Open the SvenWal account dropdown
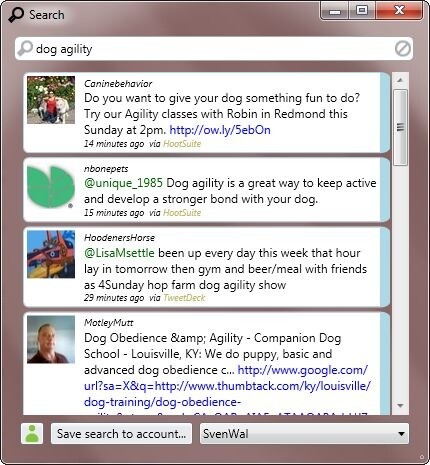The width and height of the screenshot is (430, 465). (x=304, y=434)
